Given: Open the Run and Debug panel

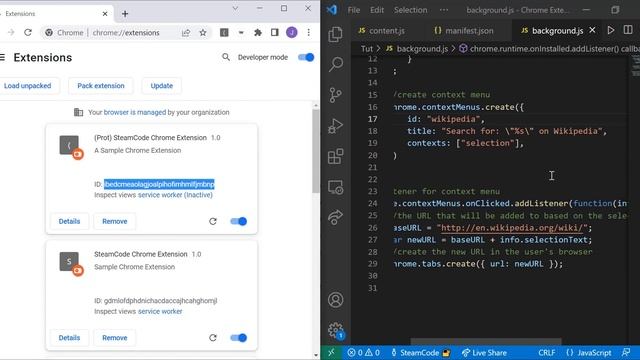Looking at the screenshot, I should click(336, 126).
